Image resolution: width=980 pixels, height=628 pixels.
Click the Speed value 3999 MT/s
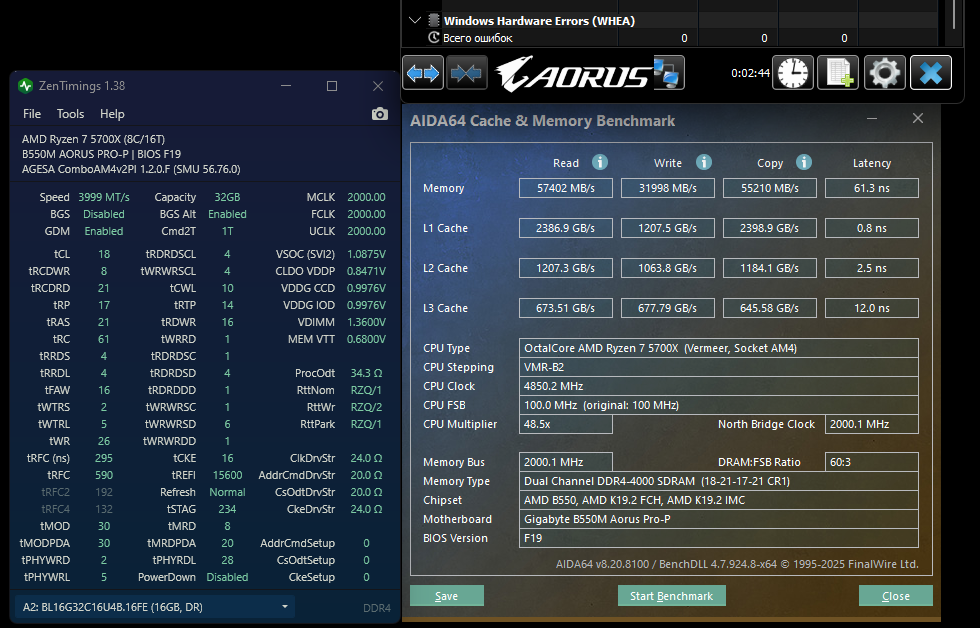[x=104, y=197]
